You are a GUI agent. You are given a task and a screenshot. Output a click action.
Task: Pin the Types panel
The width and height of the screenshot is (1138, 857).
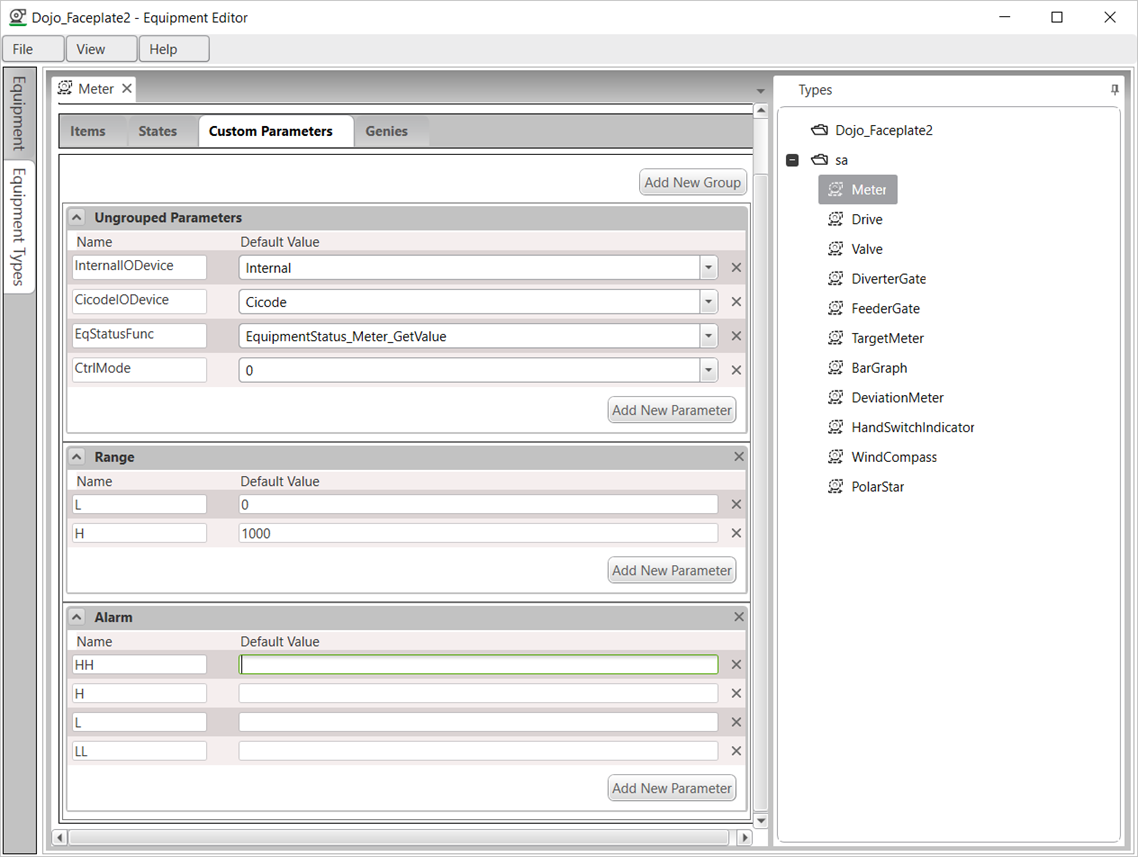click(x=1115, y=90)
